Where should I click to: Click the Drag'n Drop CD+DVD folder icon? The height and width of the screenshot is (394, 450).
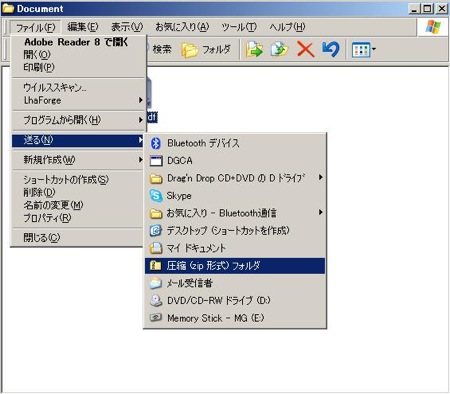tap(156, 179)
